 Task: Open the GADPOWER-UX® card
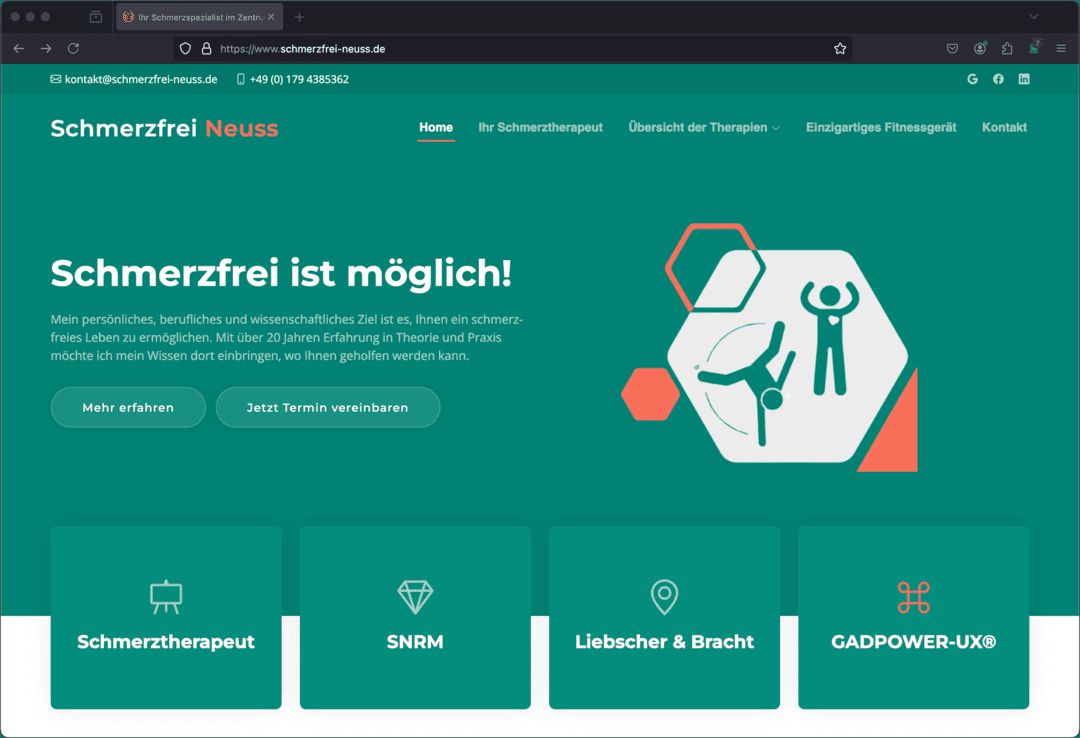pos(913,617)
